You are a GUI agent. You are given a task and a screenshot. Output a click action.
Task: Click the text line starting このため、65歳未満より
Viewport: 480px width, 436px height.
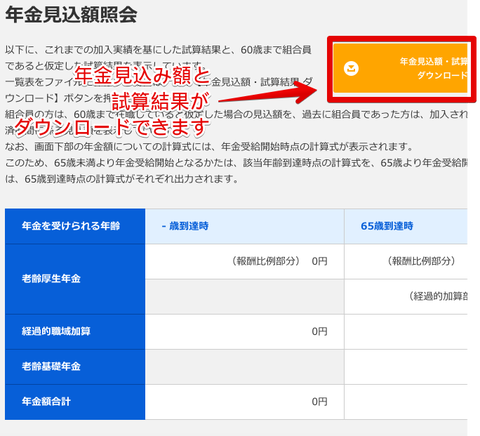coord(236,163)
